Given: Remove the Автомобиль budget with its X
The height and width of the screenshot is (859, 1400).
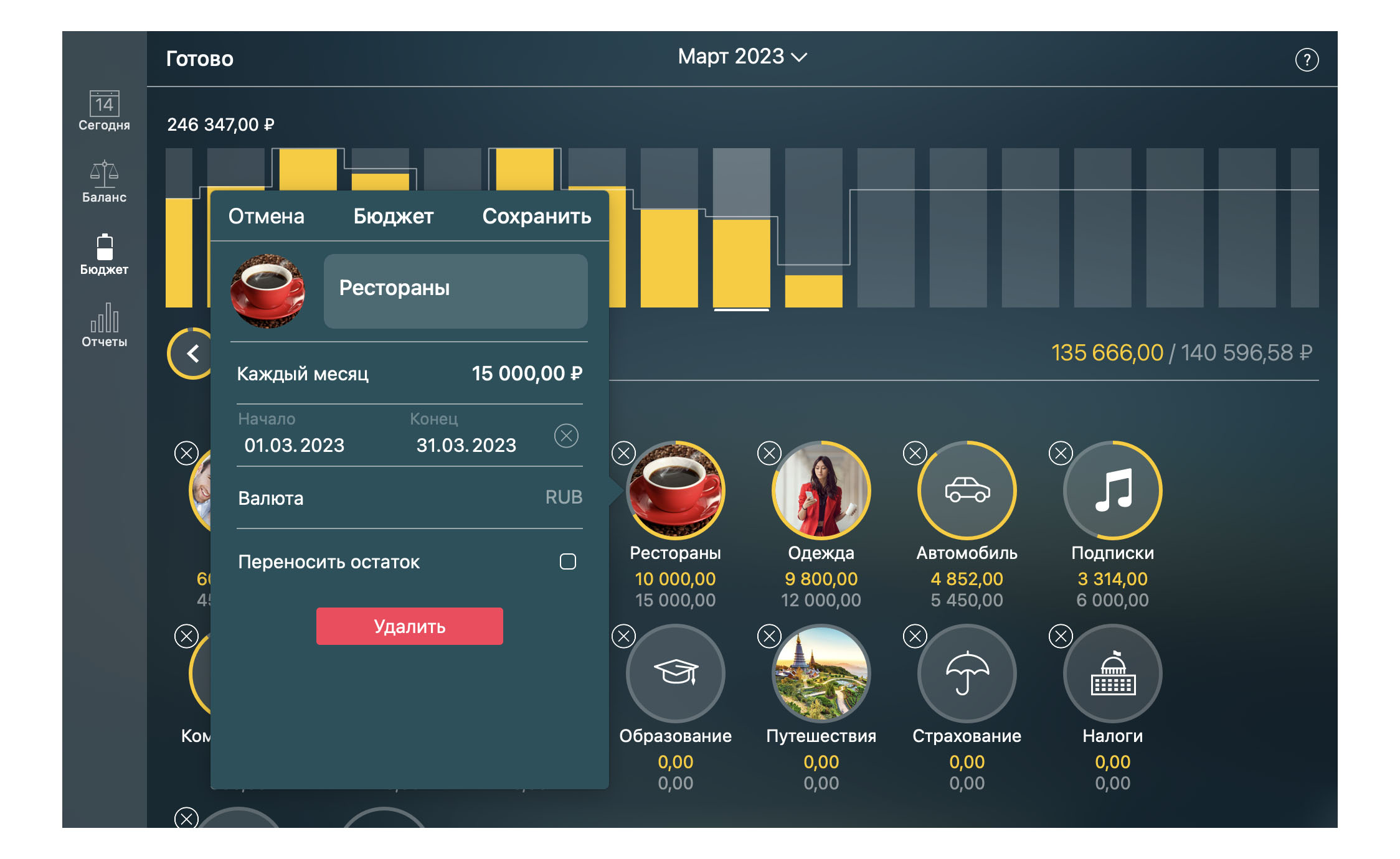Looking at the screenshot, I should click(915, 453).
